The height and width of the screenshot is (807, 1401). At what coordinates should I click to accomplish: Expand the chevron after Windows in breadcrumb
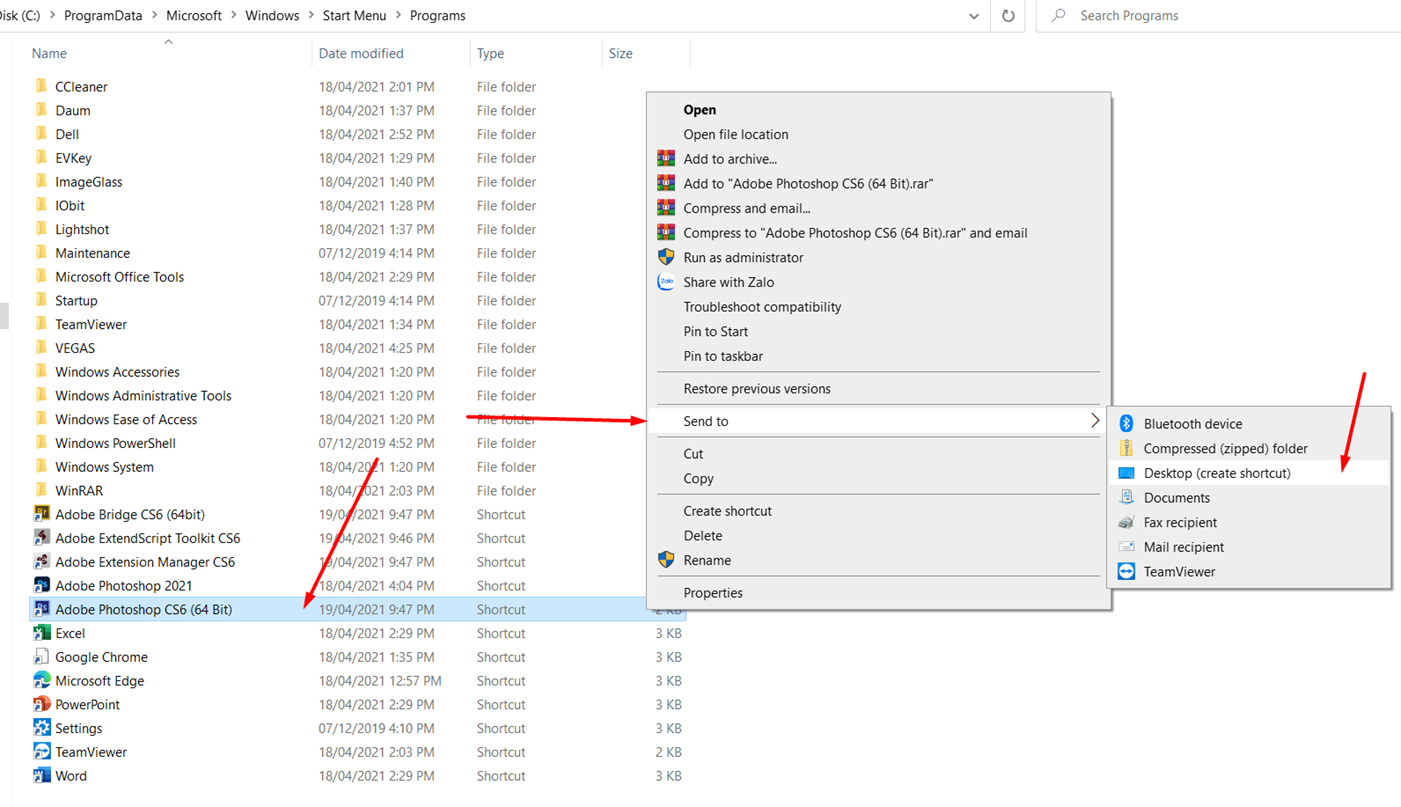[311, 16]
